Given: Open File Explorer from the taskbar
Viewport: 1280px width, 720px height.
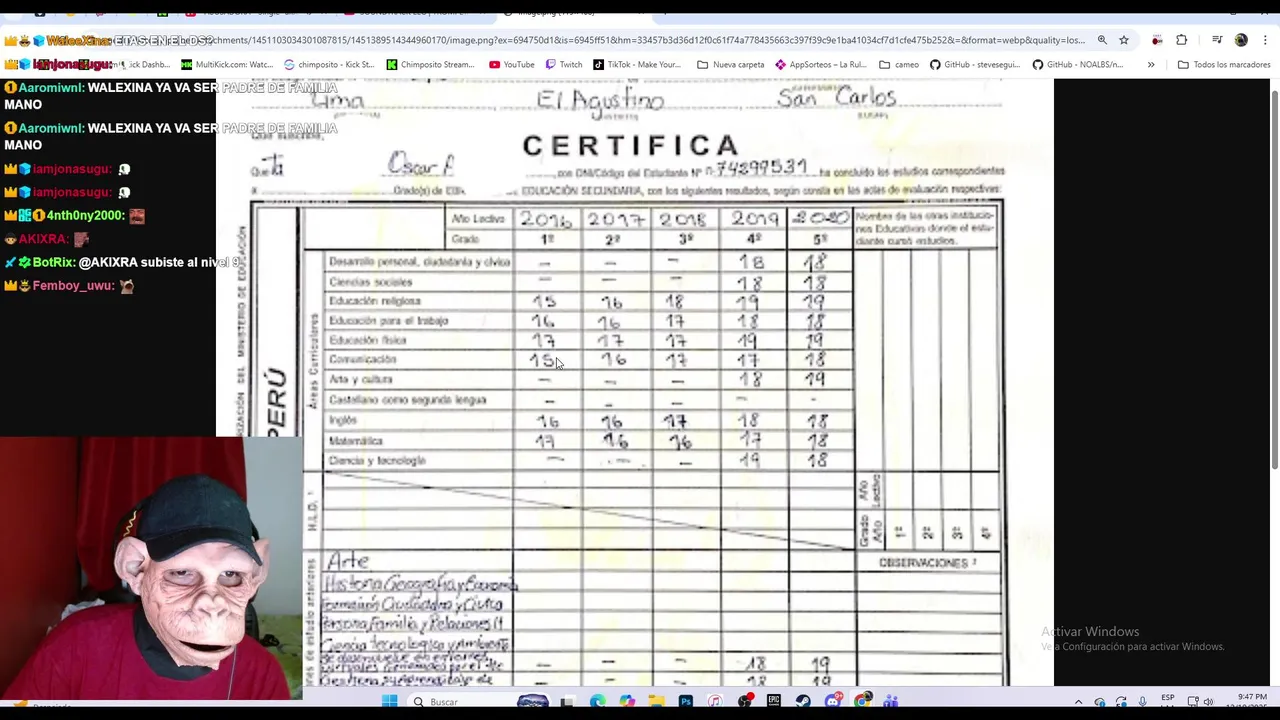Looking at the screenshot, I should 656,702.
